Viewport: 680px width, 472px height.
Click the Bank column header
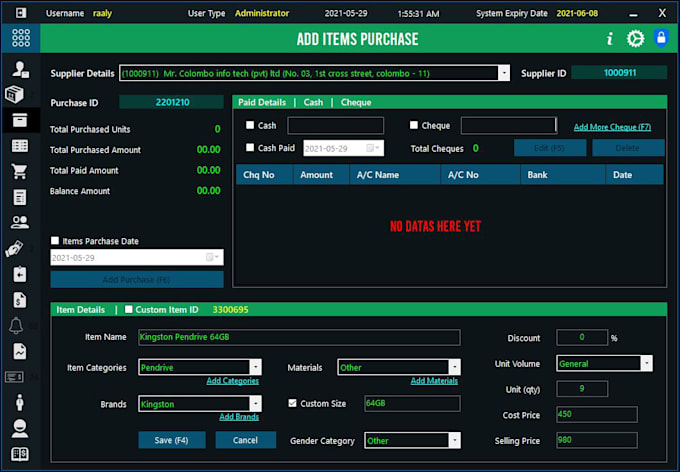[563, 174]
